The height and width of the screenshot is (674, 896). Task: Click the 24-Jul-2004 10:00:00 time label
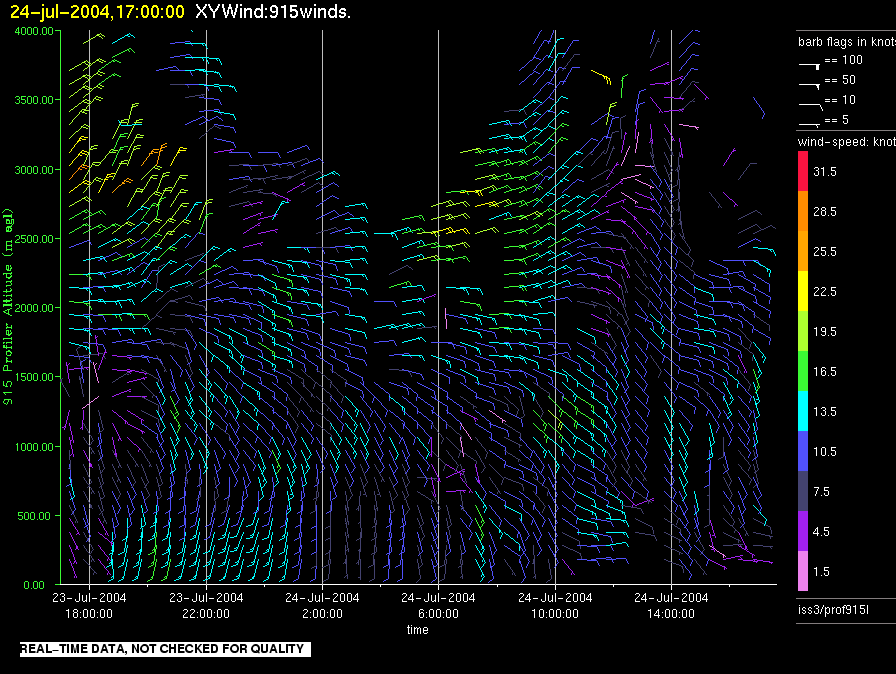pyautogui.click(x=555, y=605)
